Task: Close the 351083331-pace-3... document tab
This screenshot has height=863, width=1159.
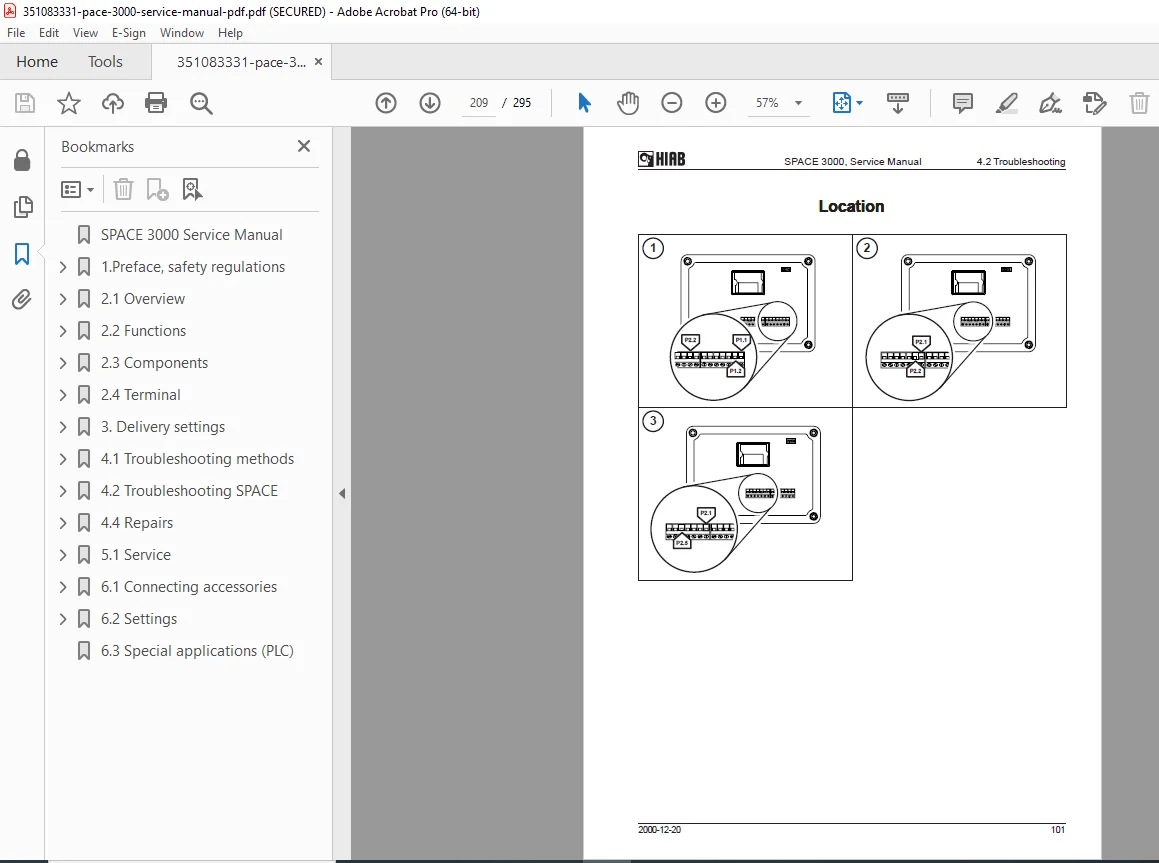Action: click(x=319, y=62)
